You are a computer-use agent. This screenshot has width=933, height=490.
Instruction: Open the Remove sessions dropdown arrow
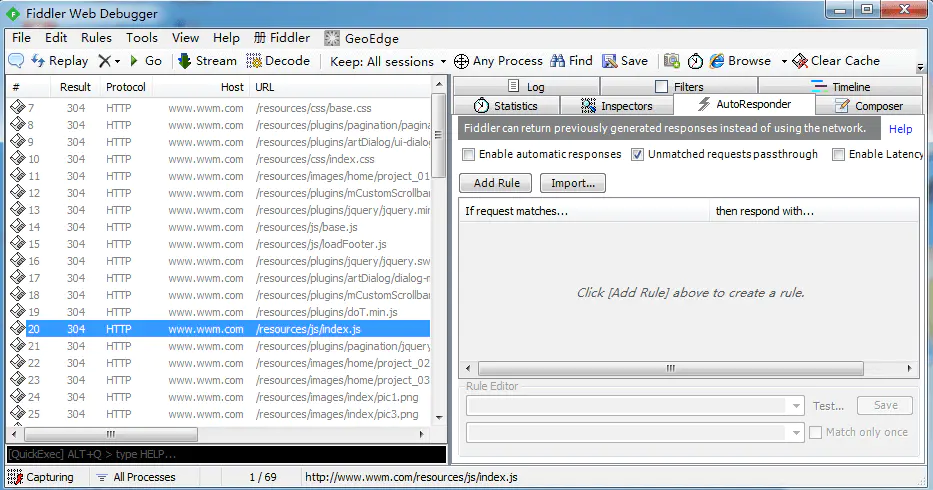click(x=117, y=61)
